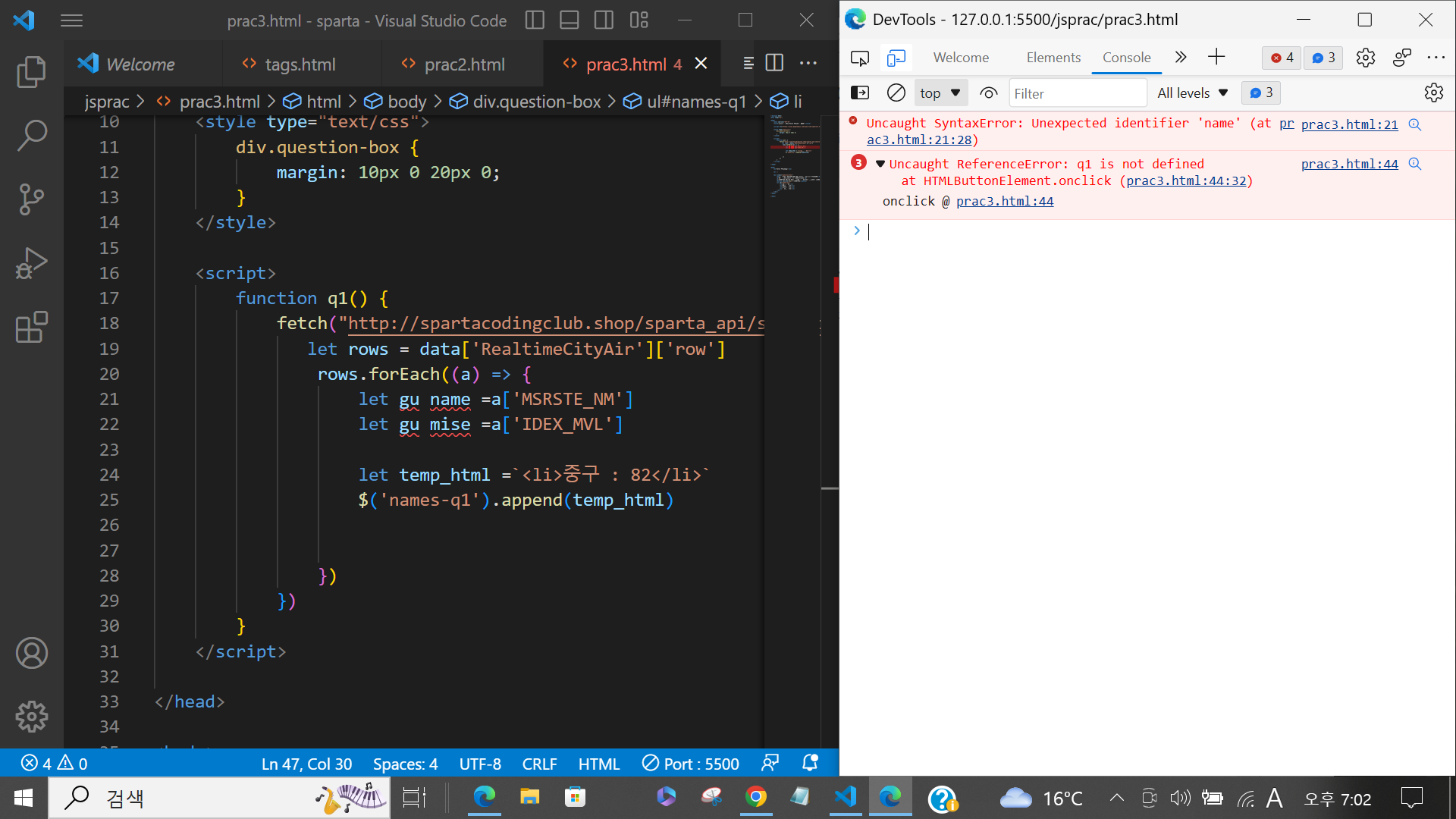Click the editor vertical scrollbar slider
Image resolution: width=1456 pixels, height=819 pixels.
tap(830, 303)
